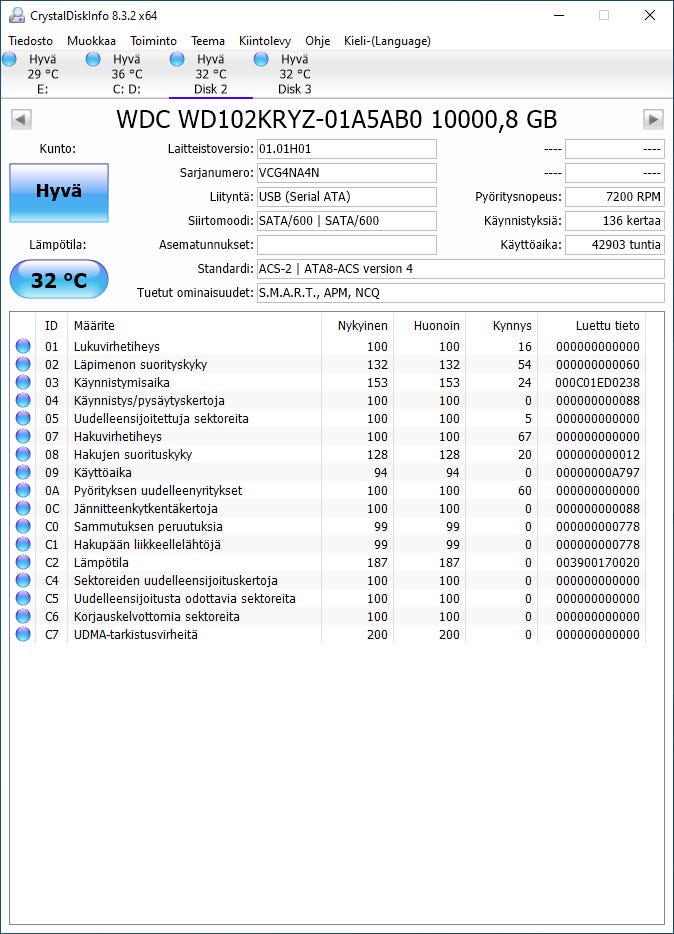
Task: Select the C: D: drive status orb
Action: pyautogui.click(x=93, y=59)
